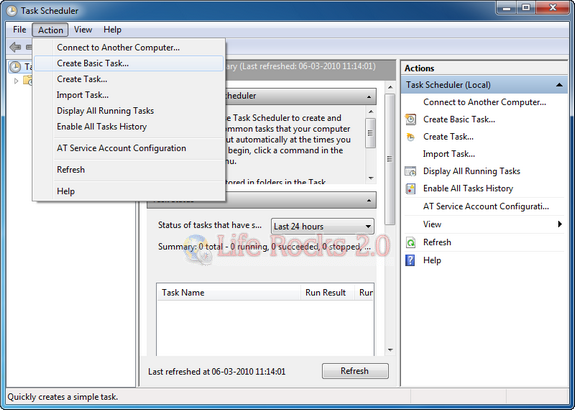The height and width of the screenshot is (410, 575).
Task: Choose Import Task in the Action menu
Action: [x=129, y=95]
